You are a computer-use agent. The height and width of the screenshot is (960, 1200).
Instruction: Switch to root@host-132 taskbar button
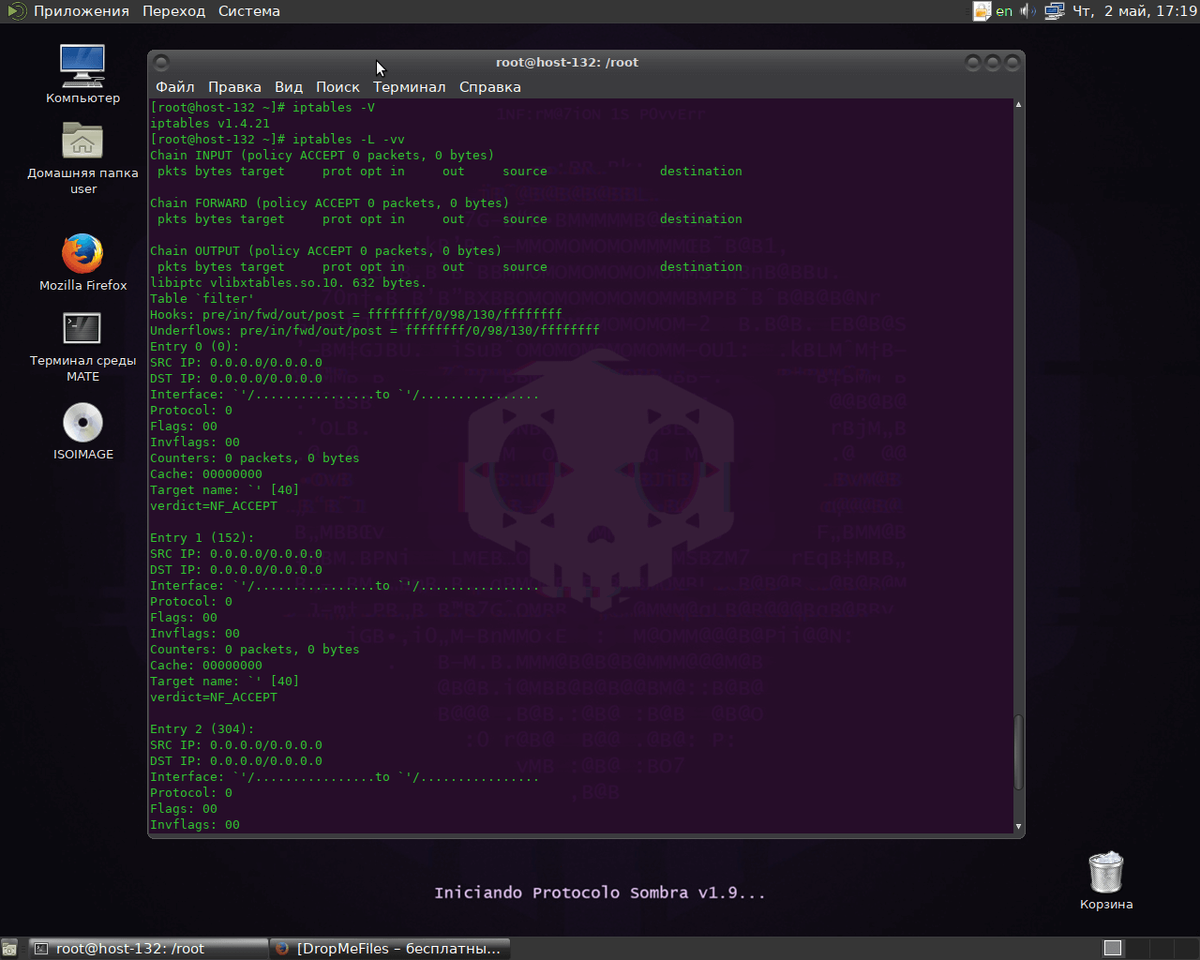click(x=148, y=948)
